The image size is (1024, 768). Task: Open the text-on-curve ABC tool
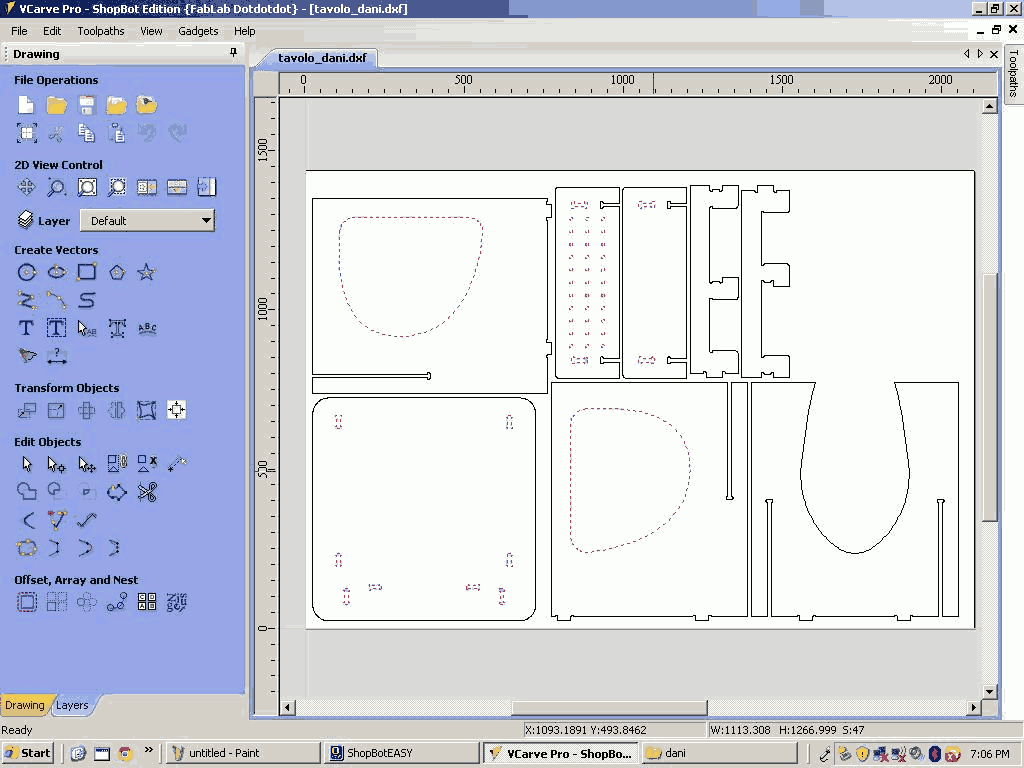tap(147, 328)
